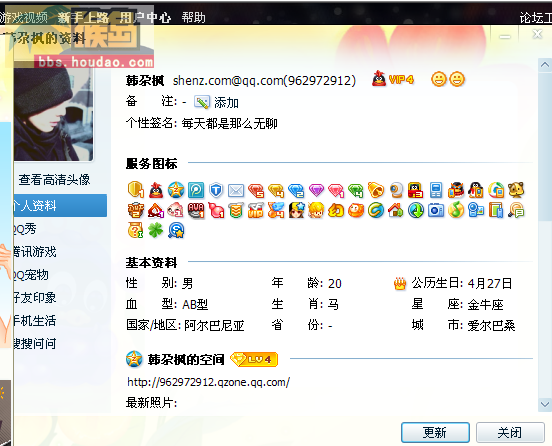The width and height of the screenshot is (552, 446).
Task: Click the red penguin QQ member service icon
Action: coord(156,190)
